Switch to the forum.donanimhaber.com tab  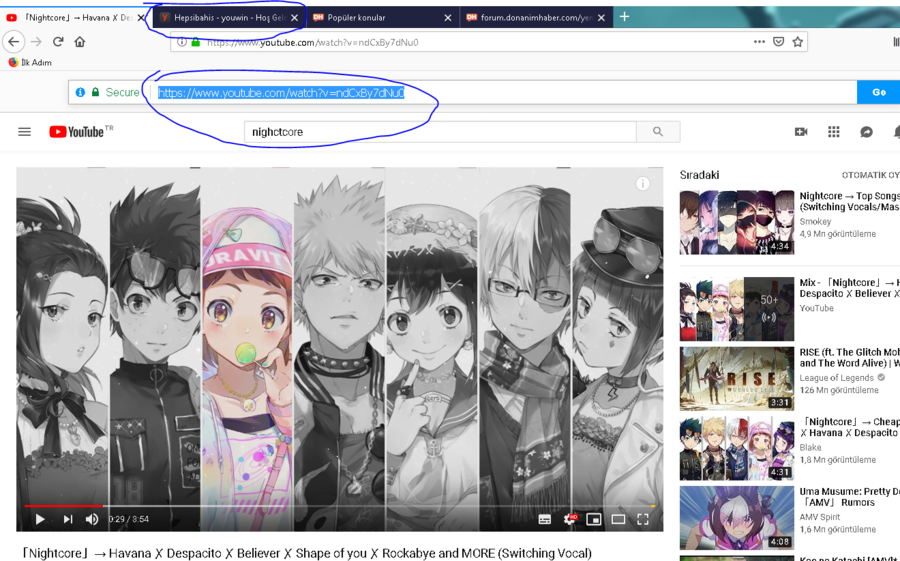536,18
